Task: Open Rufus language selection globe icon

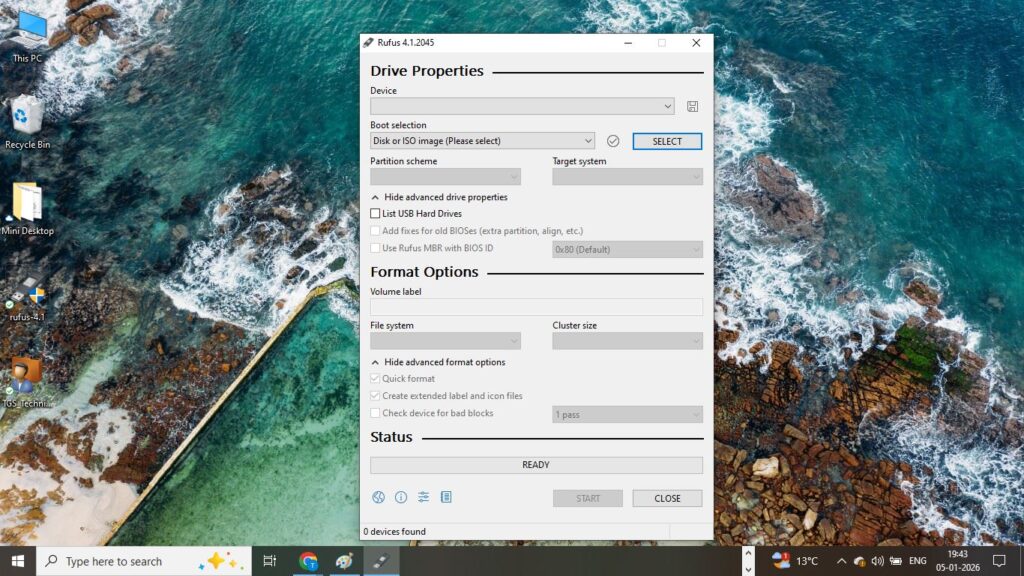Action: (x=378, y=498)
